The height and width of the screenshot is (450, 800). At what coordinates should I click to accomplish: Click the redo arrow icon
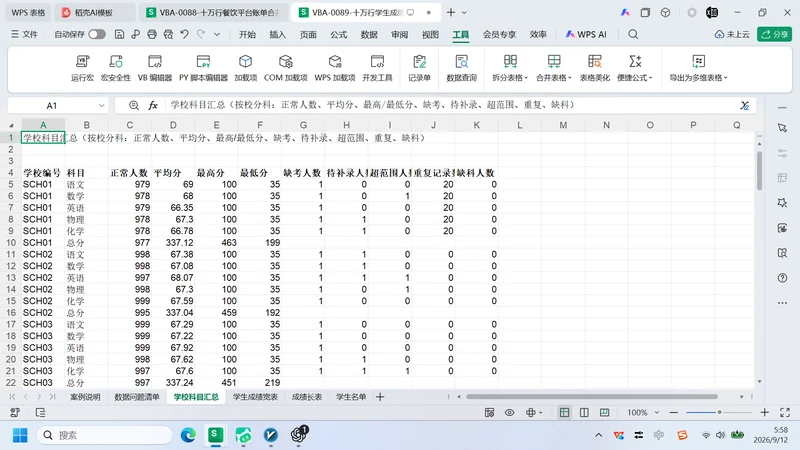pos(201,34)
